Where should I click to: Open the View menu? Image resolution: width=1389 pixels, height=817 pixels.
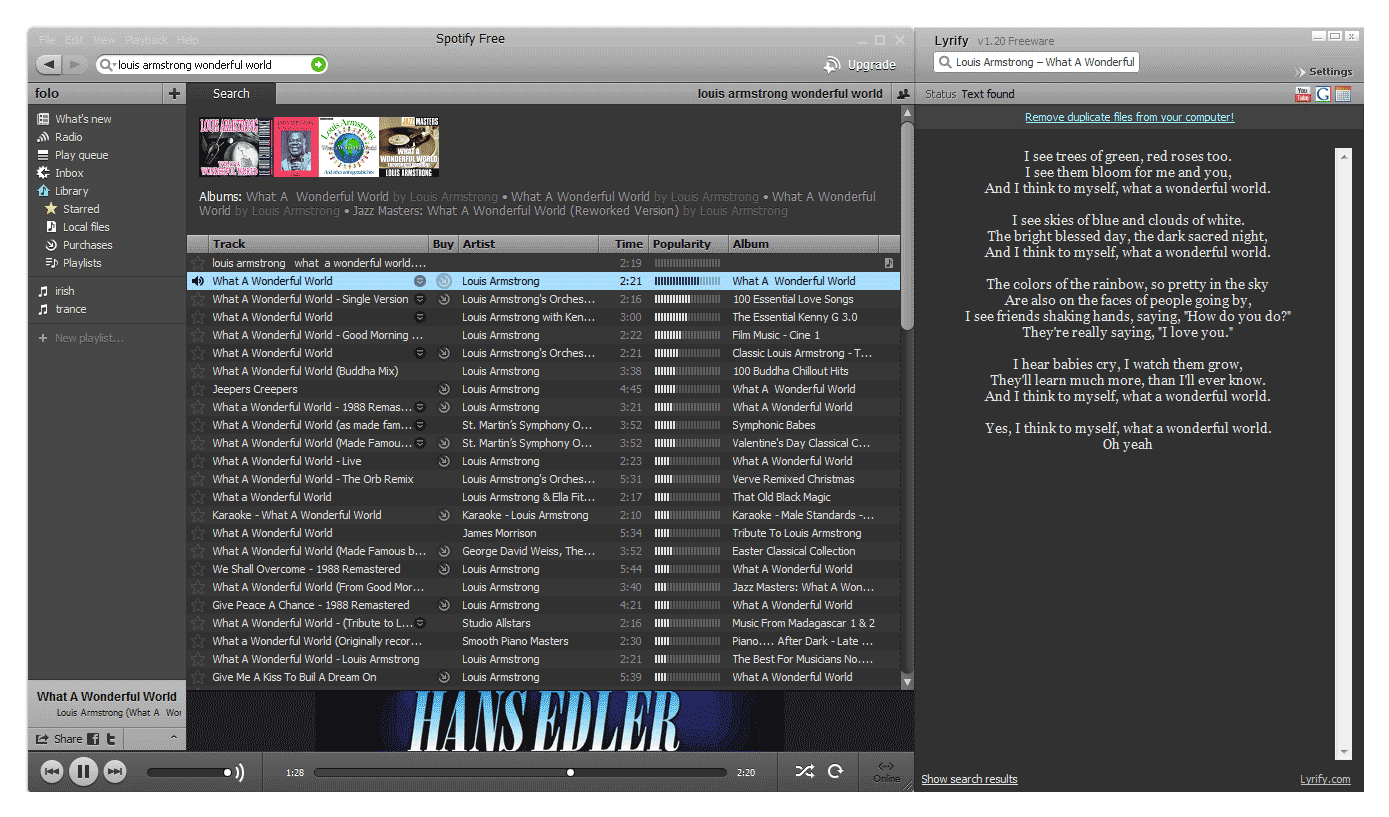(104, 40)
